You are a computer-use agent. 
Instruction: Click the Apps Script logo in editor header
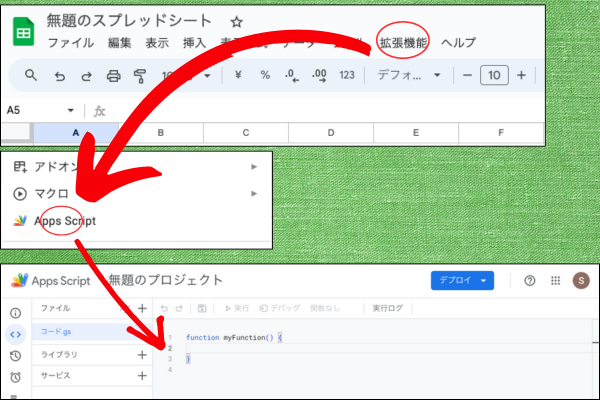20,281
